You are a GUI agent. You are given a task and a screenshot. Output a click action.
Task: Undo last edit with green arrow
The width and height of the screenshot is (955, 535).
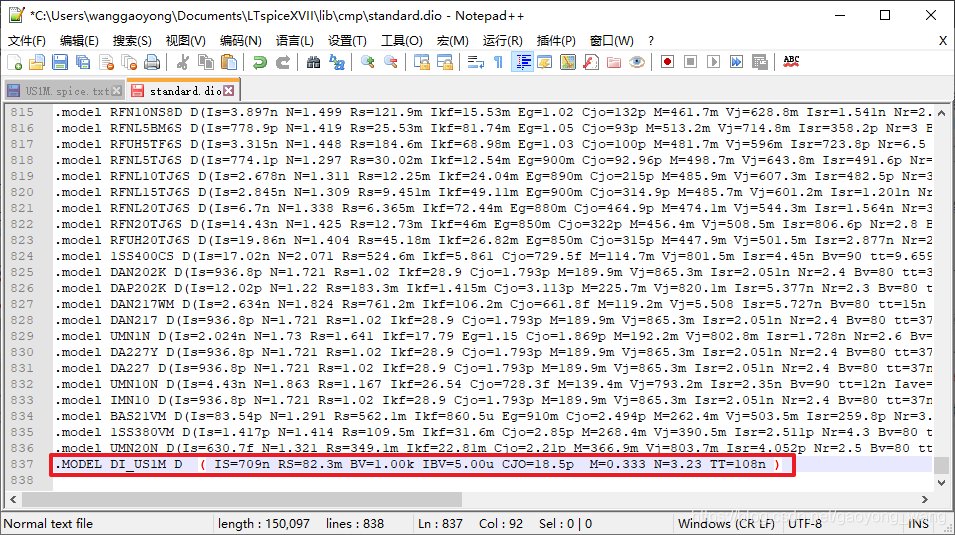click(260, 62)
